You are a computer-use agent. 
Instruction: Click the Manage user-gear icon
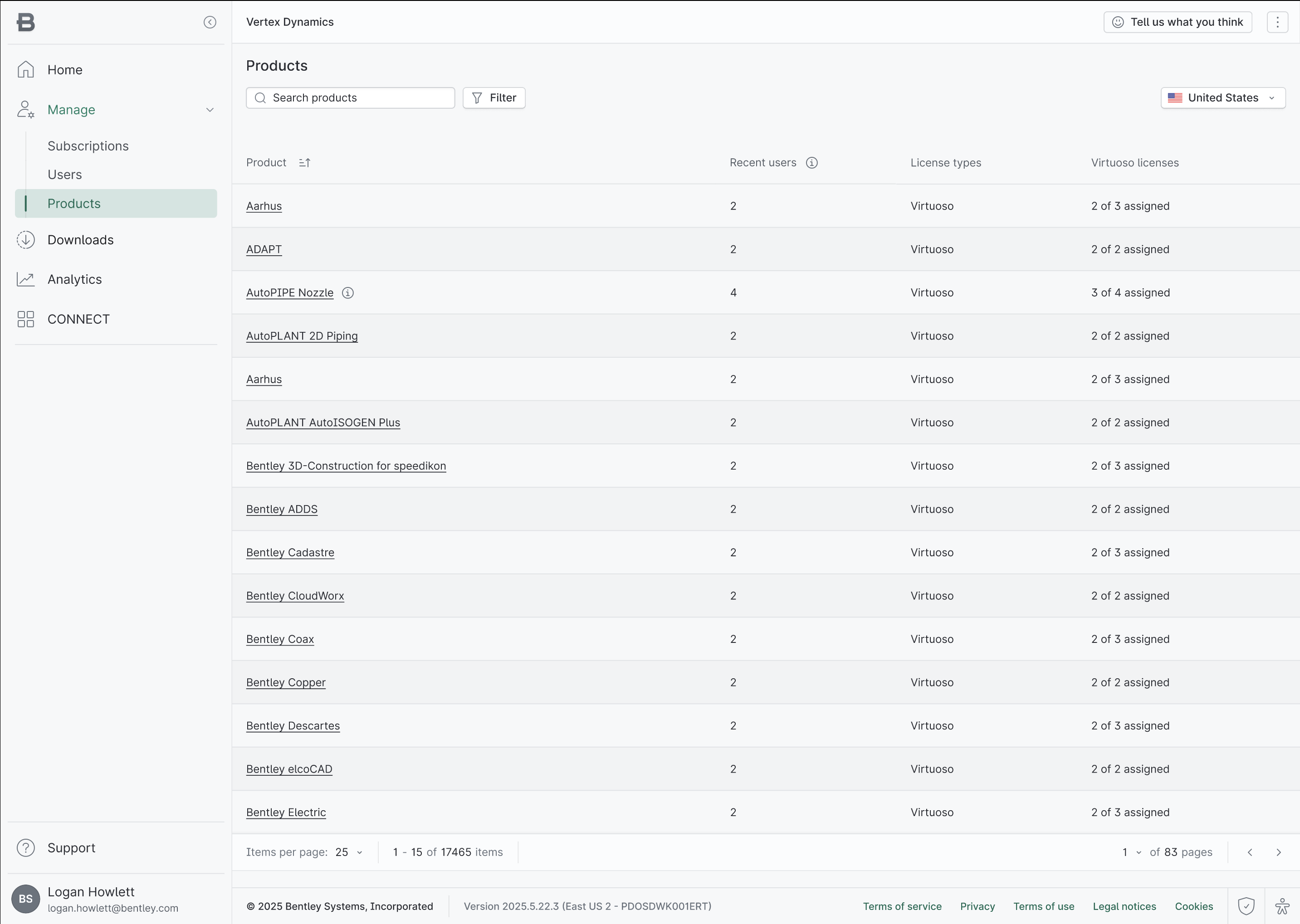click(25, 109)
